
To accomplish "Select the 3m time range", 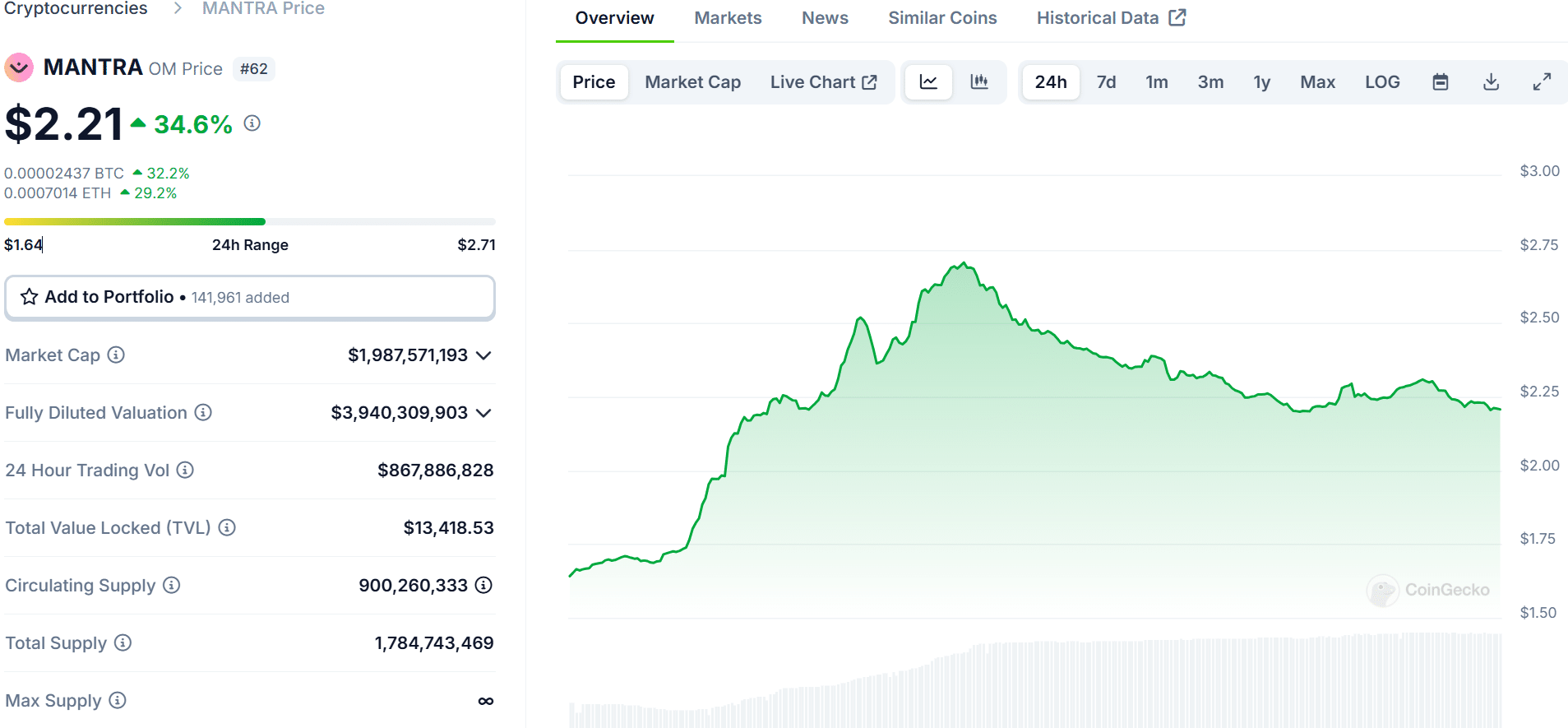I will [1210, 82].
